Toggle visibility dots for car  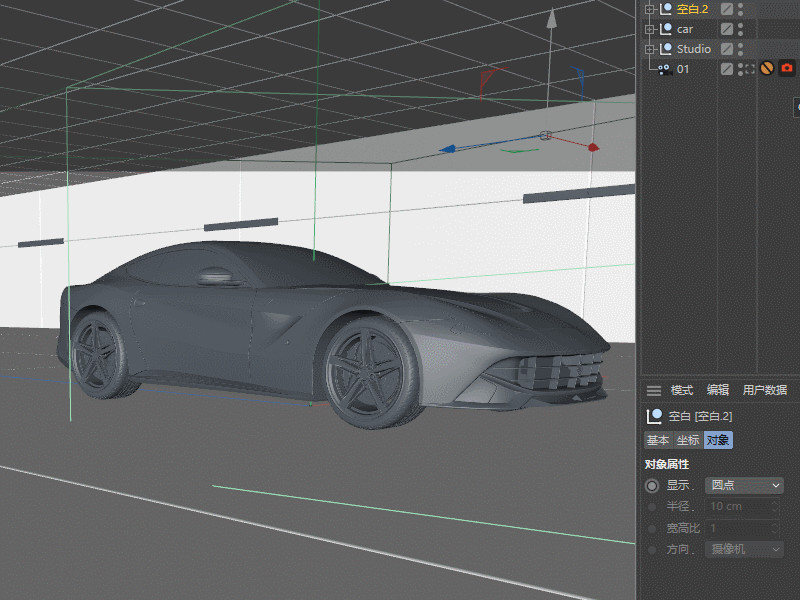pyautogui.click(x=740, y=29)
